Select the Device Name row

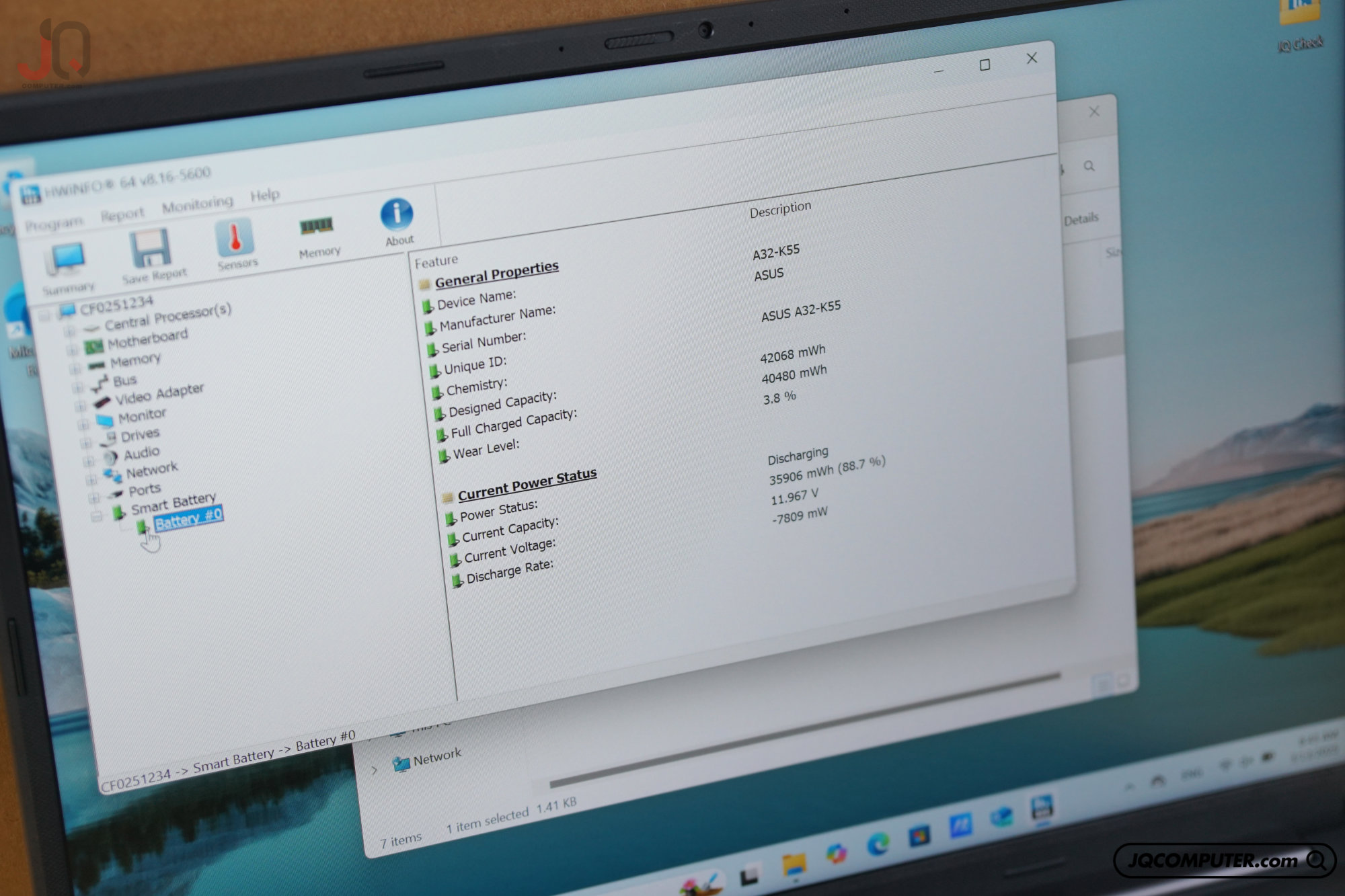click(476, 299)
